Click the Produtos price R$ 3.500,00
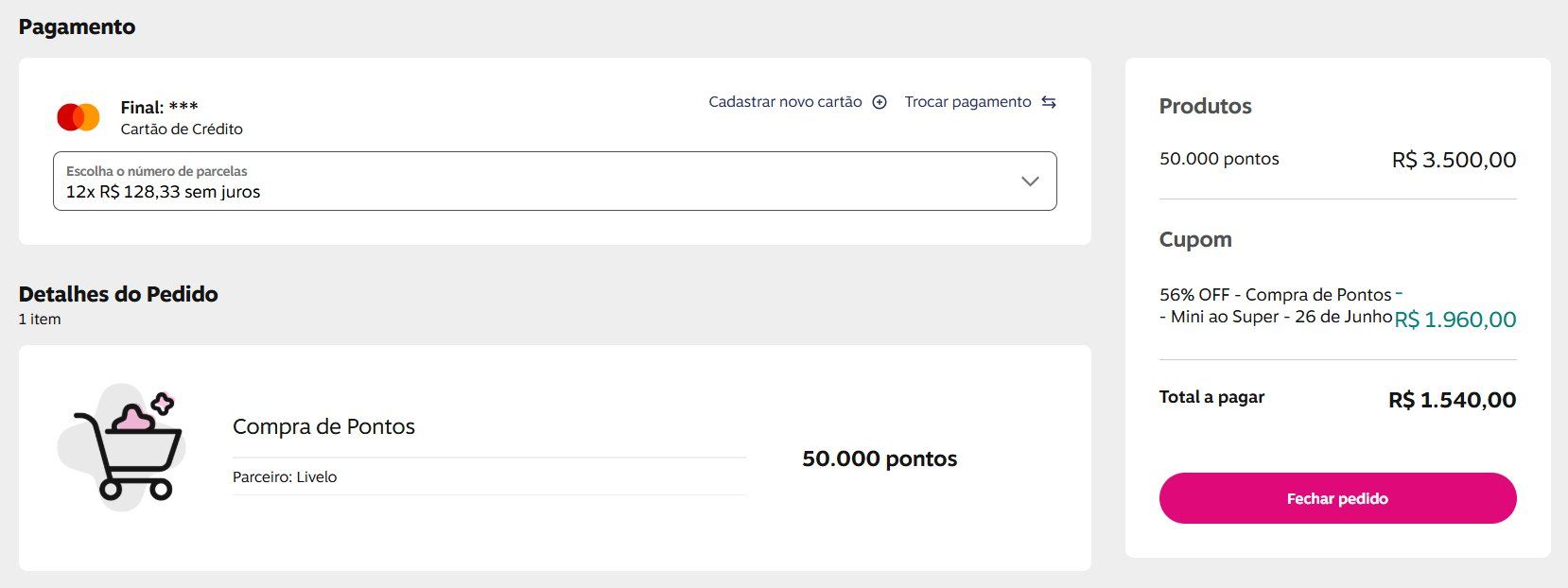Image resolution: width=1568 pixels, height=588 pixels. [x=1454, y=160]
